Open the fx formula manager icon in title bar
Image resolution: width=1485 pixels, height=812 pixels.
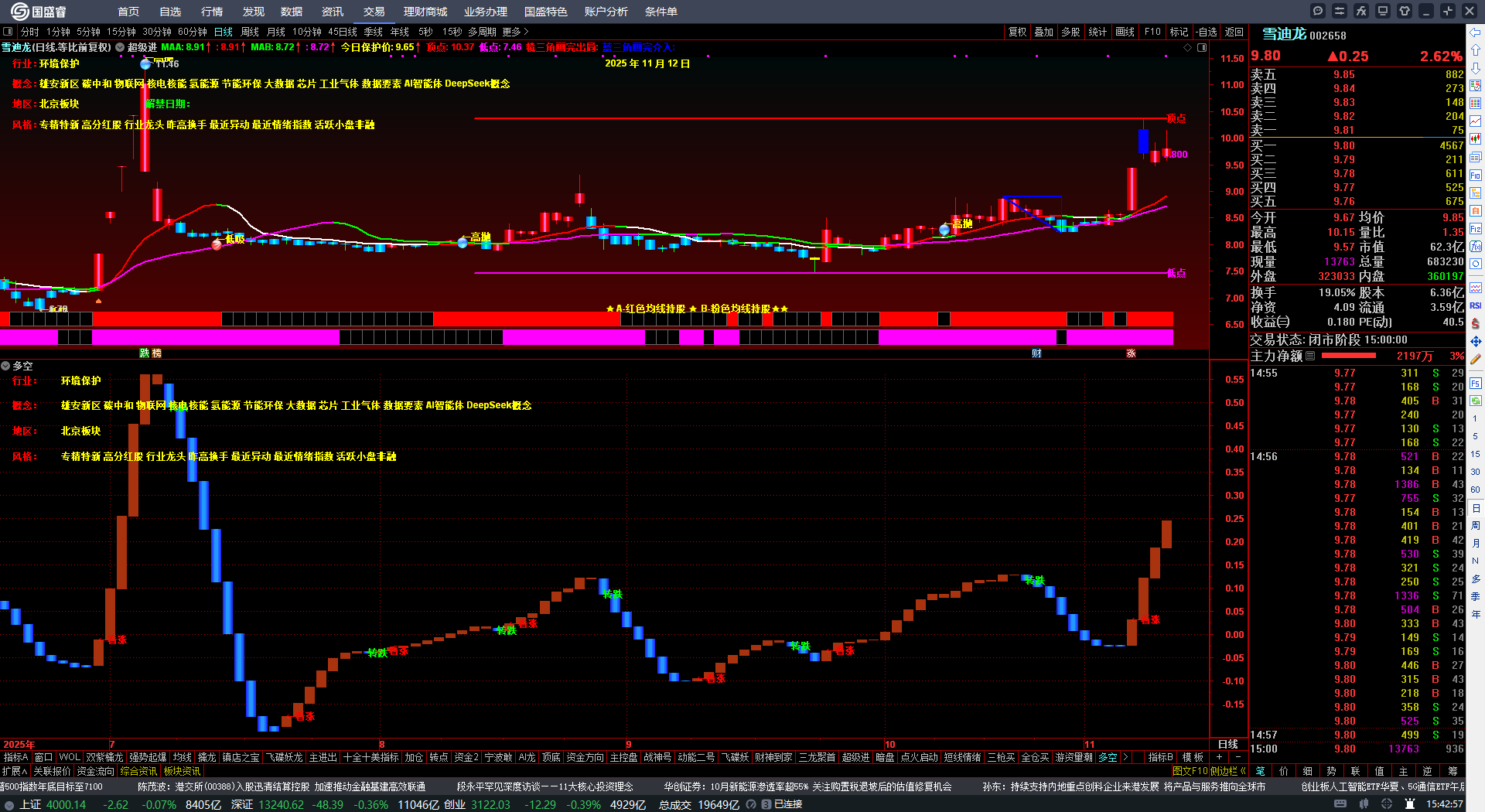pyautogui.click(x=1361, y=11)
